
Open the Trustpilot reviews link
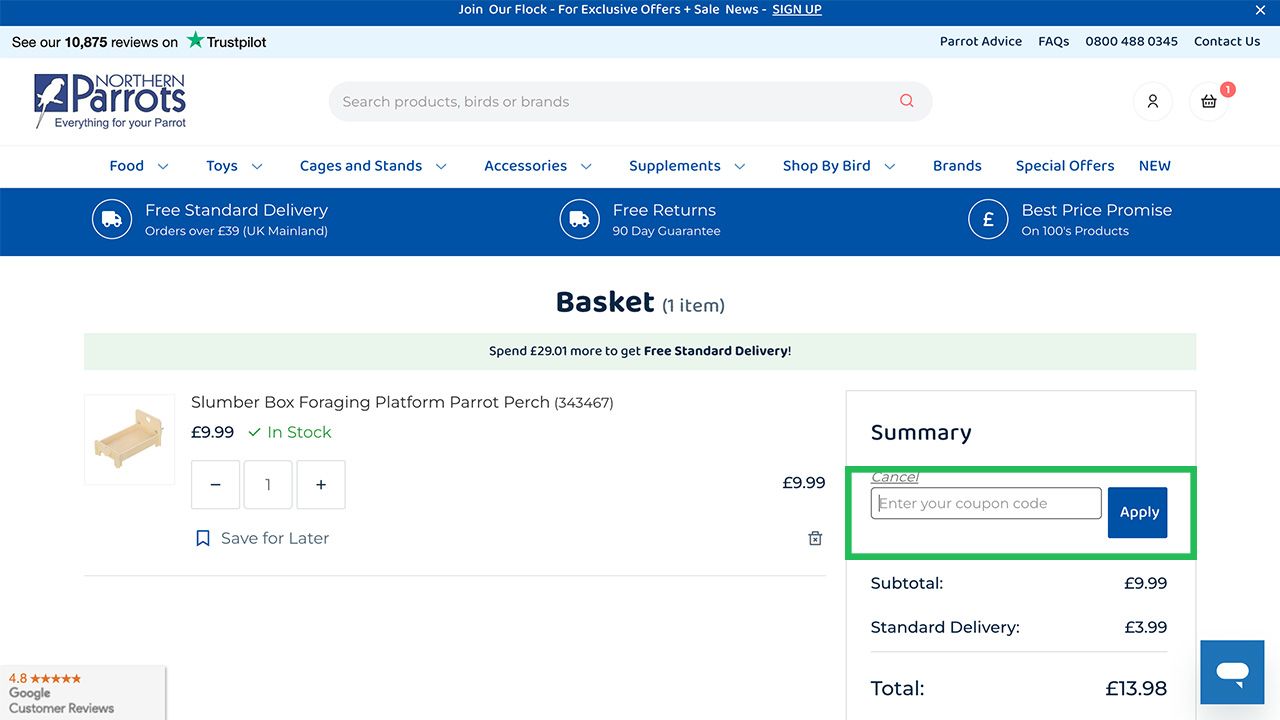(x=139, y=41)
